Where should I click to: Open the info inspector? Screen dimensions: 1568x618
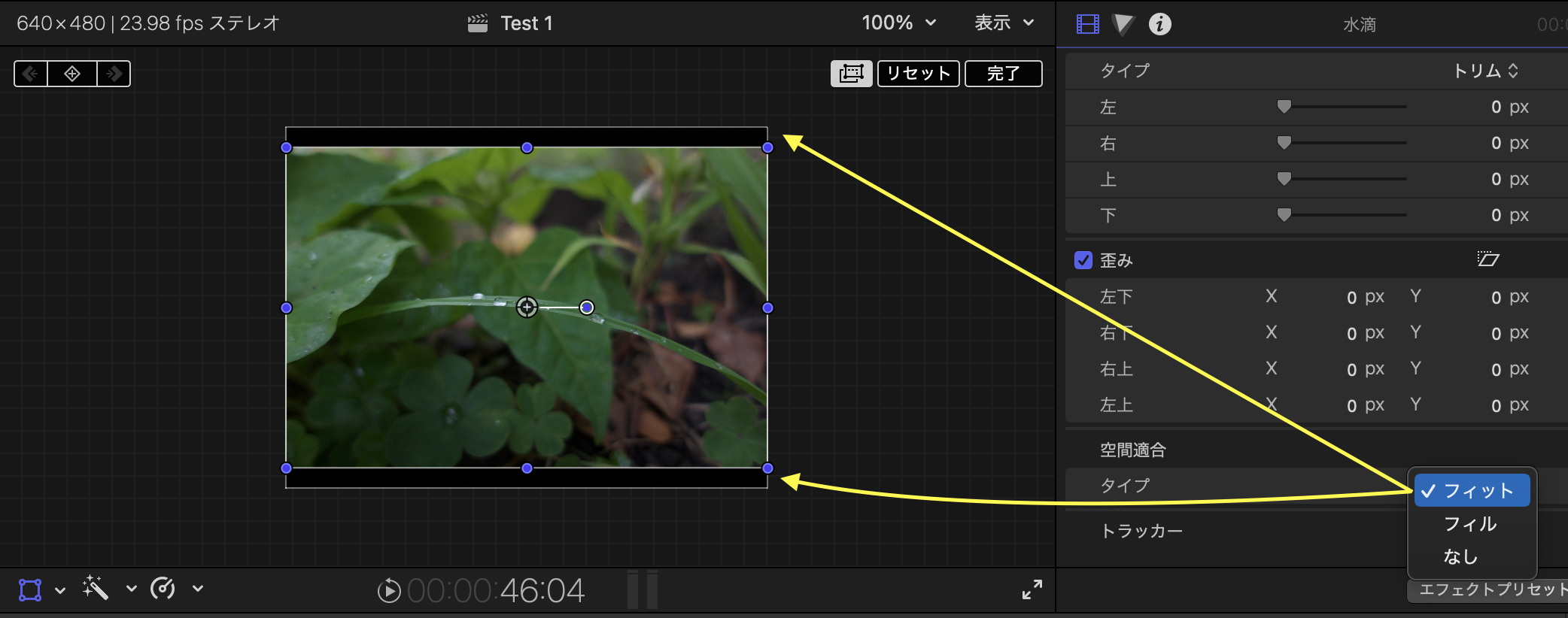click(1159, 24)
